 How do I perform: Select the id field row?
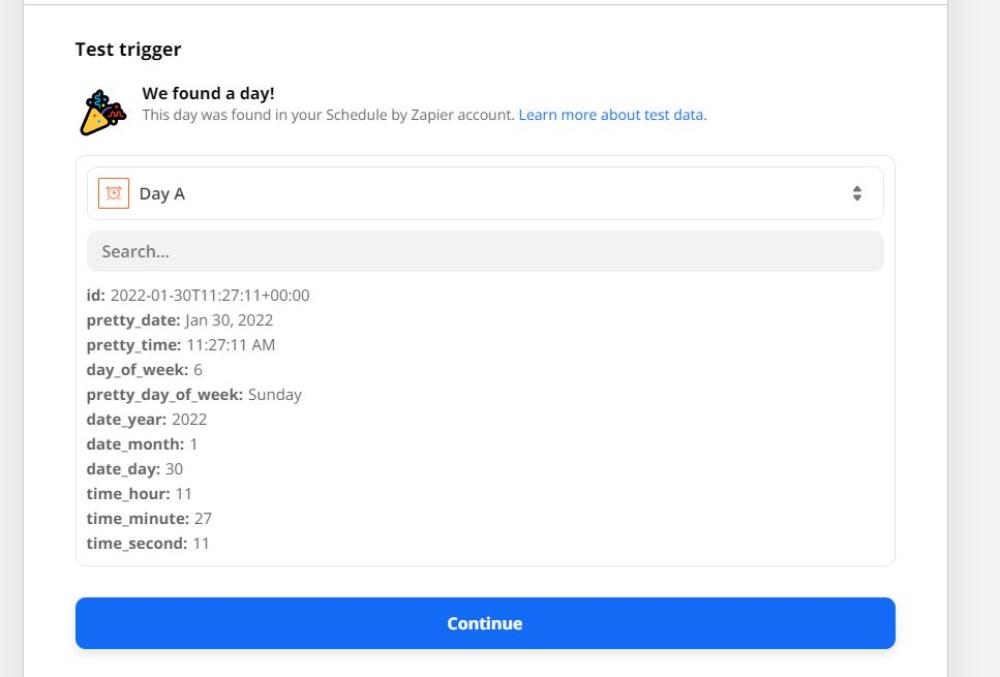click(198, 295)
